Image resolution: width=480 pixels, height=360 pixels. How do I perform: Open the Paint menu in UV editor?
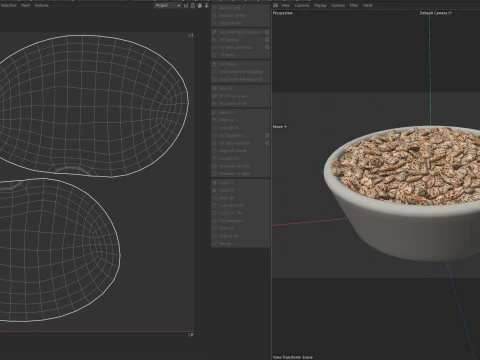point(25,5)
